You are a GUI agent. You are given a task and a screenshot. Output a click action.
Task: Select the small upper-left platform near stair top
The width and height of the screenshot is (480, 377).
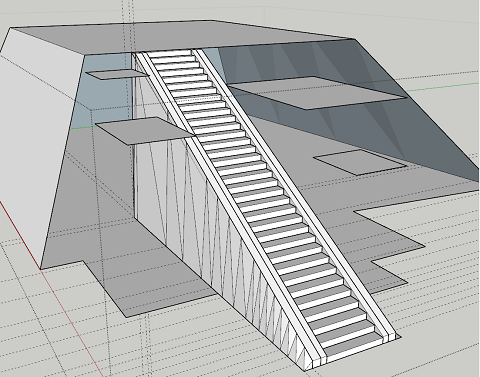tap(117, 74)
